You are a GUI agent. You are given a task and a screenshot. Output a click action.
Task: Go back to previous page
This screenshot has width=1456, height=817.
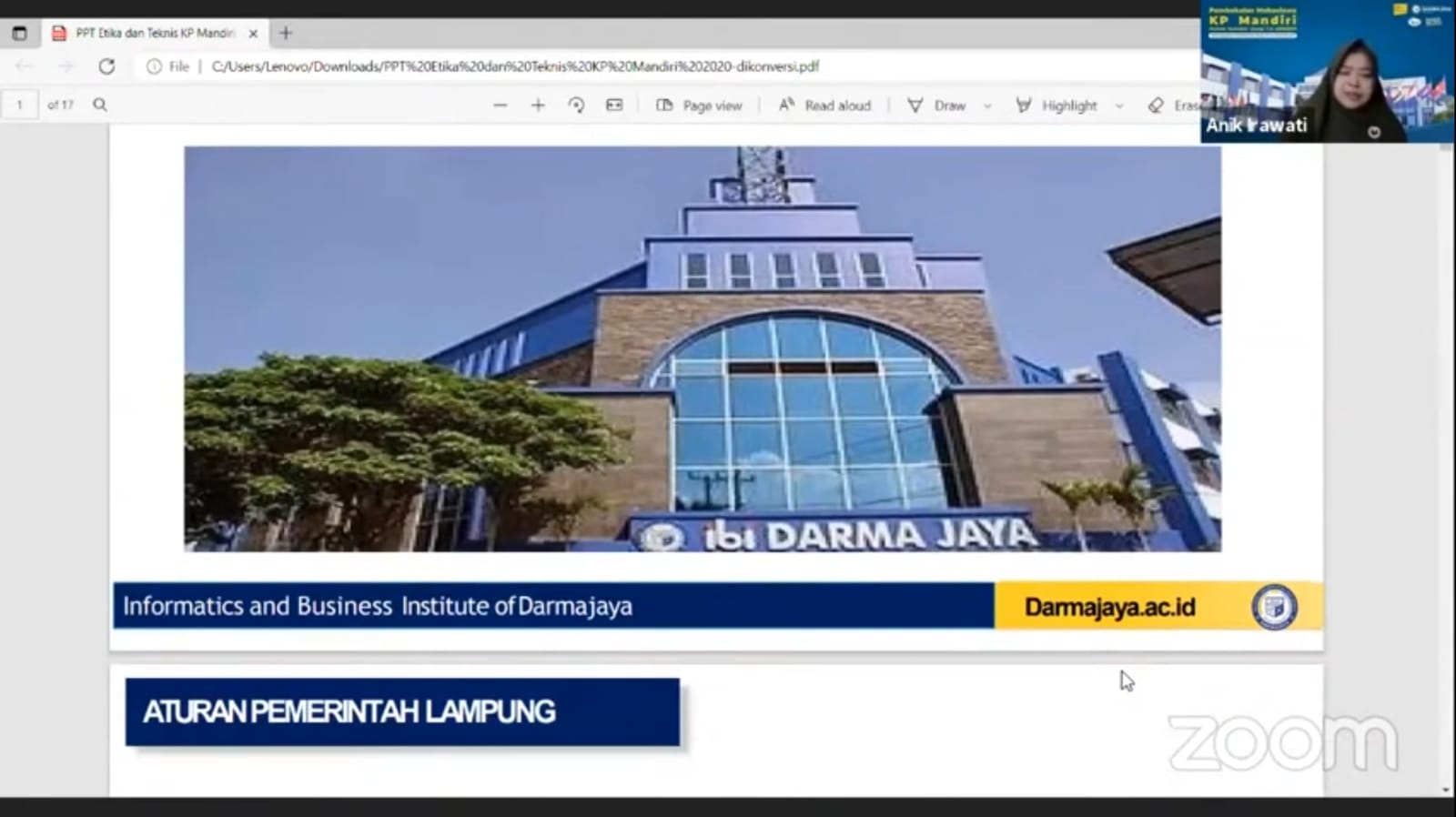tap(24, 66)
